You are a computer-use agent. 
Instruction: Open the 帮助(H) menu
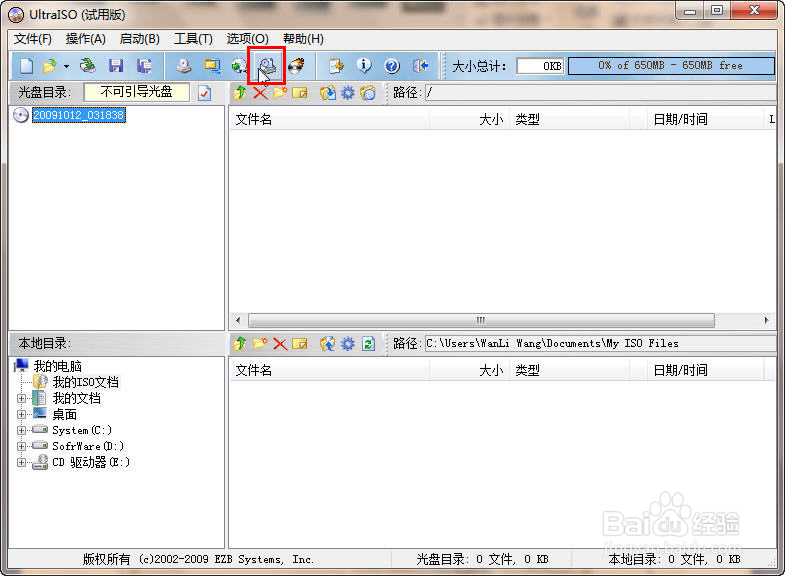click(x=303, y=39)
